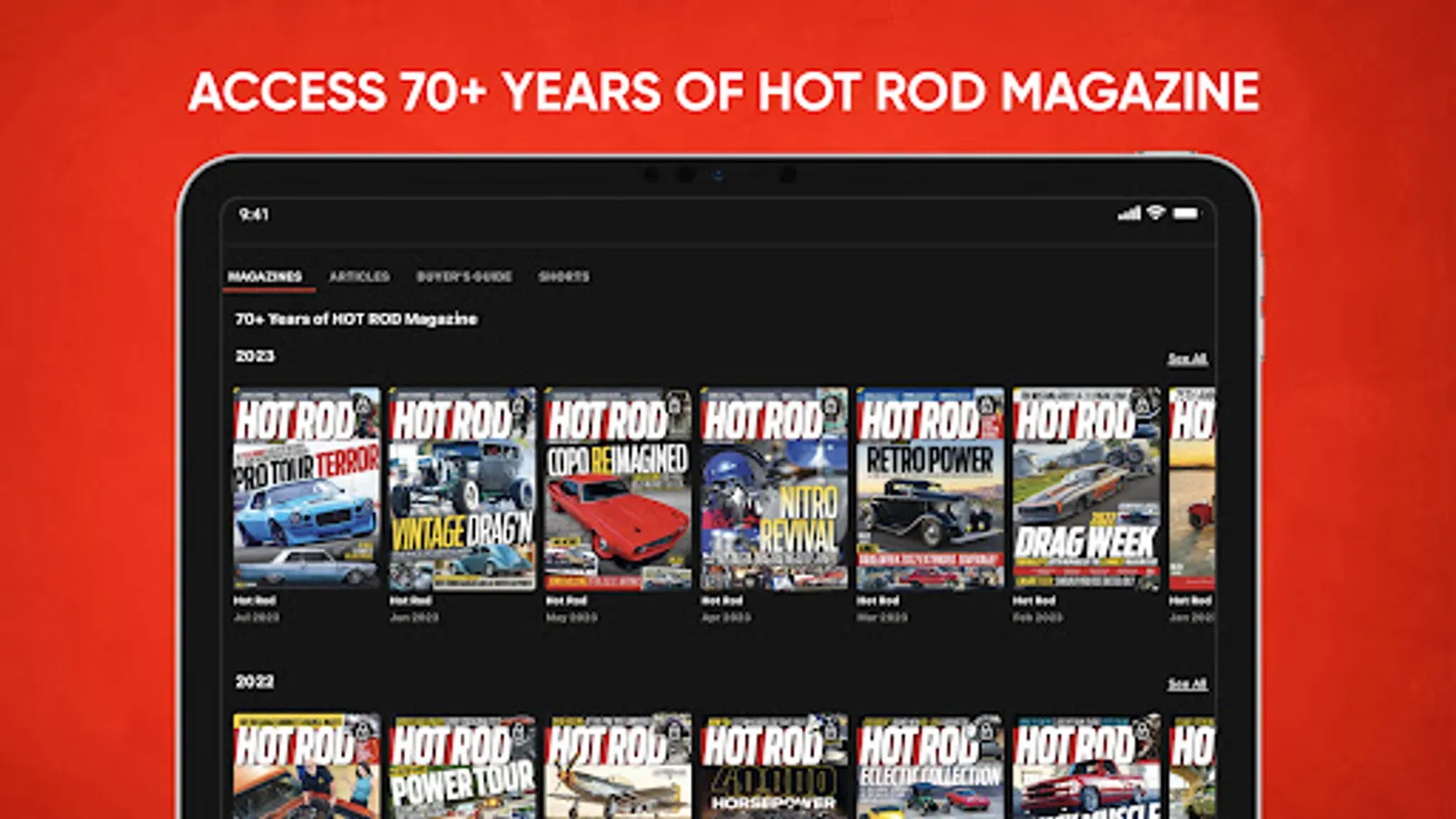Click the Apr 2023 issue date label
Screen dimensions: 1456x819
point(726,617)
